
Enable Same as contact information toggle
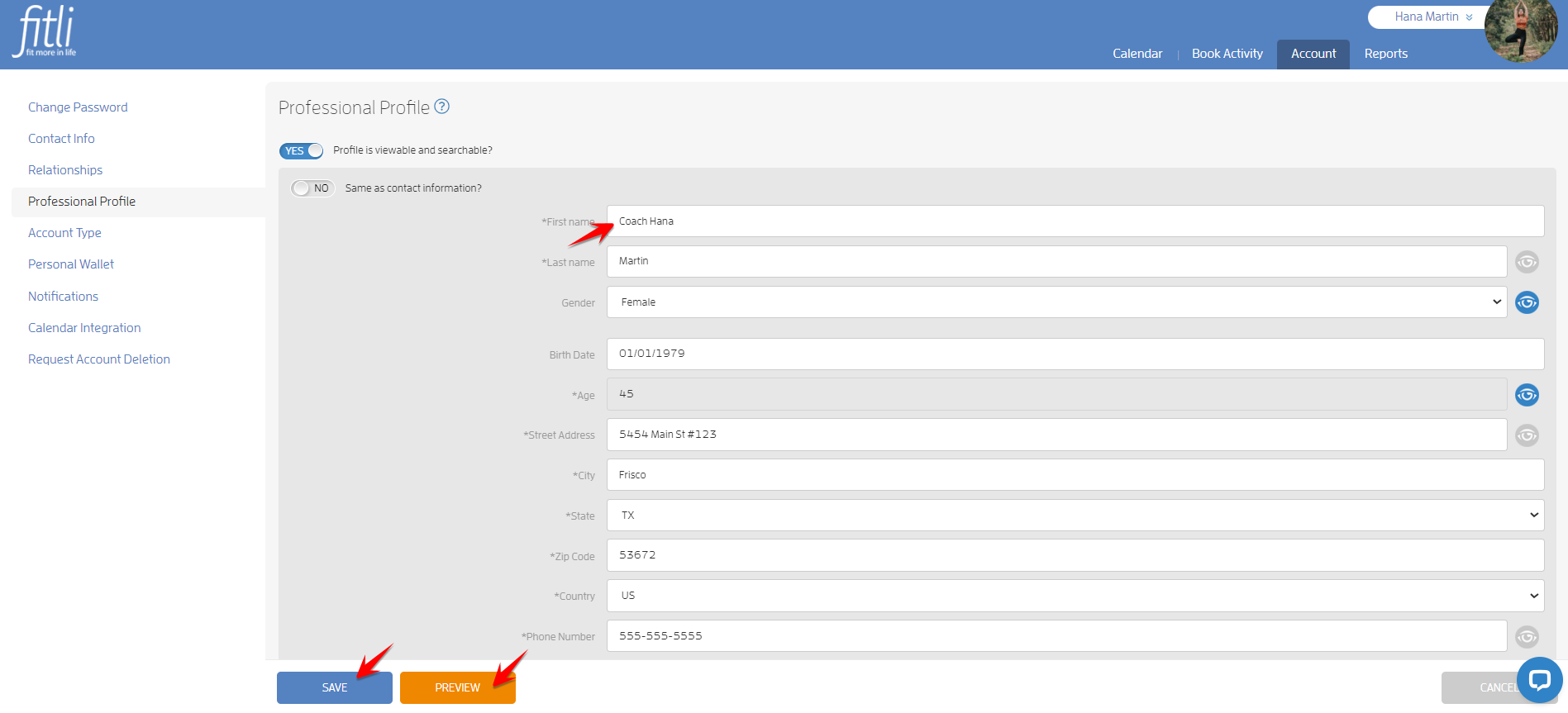point(312,188)
